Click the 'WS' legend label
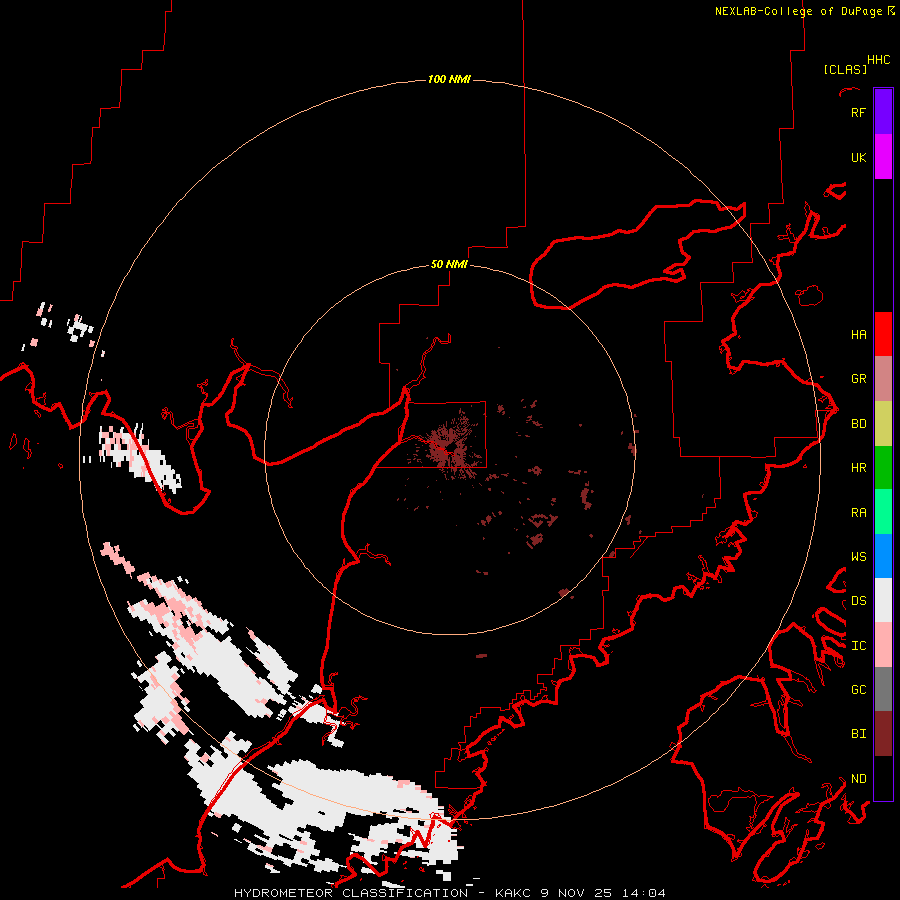The image size is (900, 900). click(858, 556)
